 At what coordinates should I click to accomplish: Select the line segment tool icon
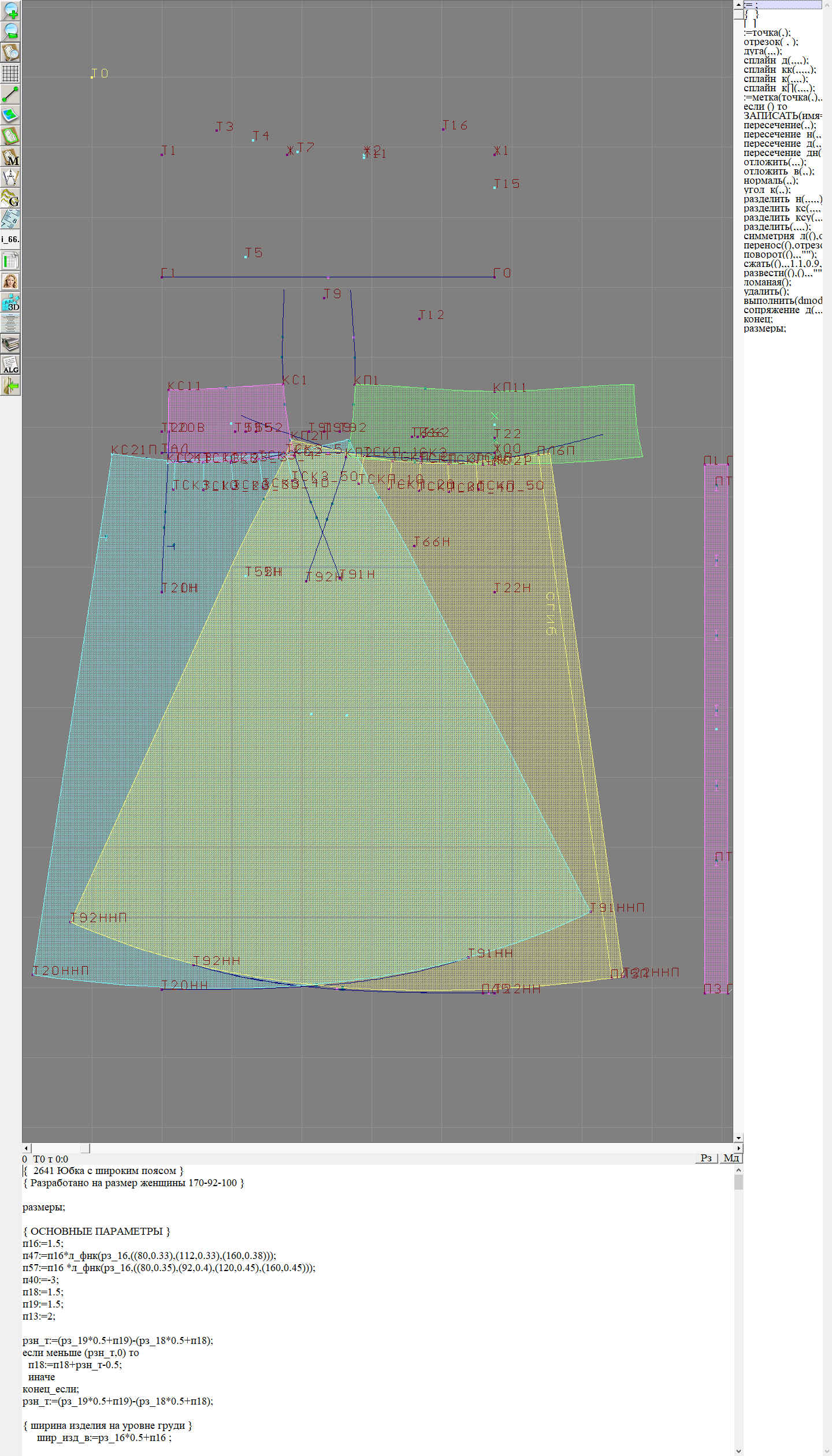[10, 94]
